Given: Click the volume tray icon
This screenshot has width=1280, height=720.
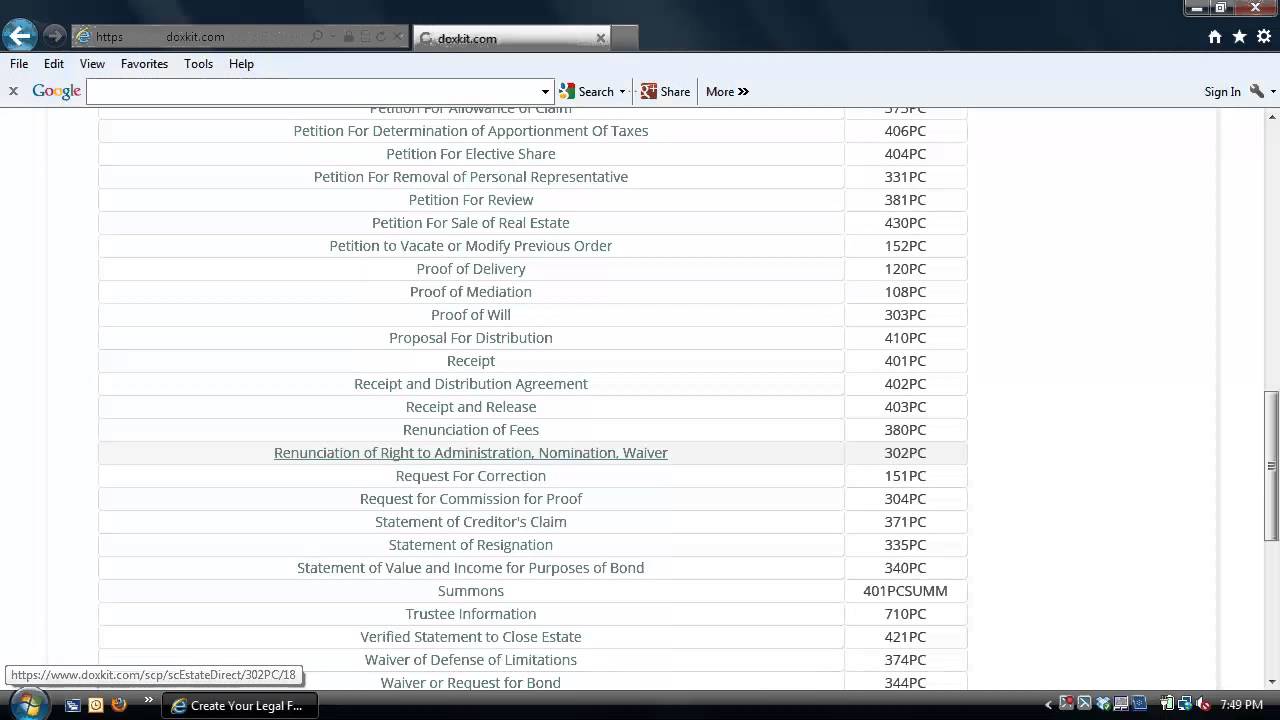Looking at the screenshot, I should [1203, 705].
